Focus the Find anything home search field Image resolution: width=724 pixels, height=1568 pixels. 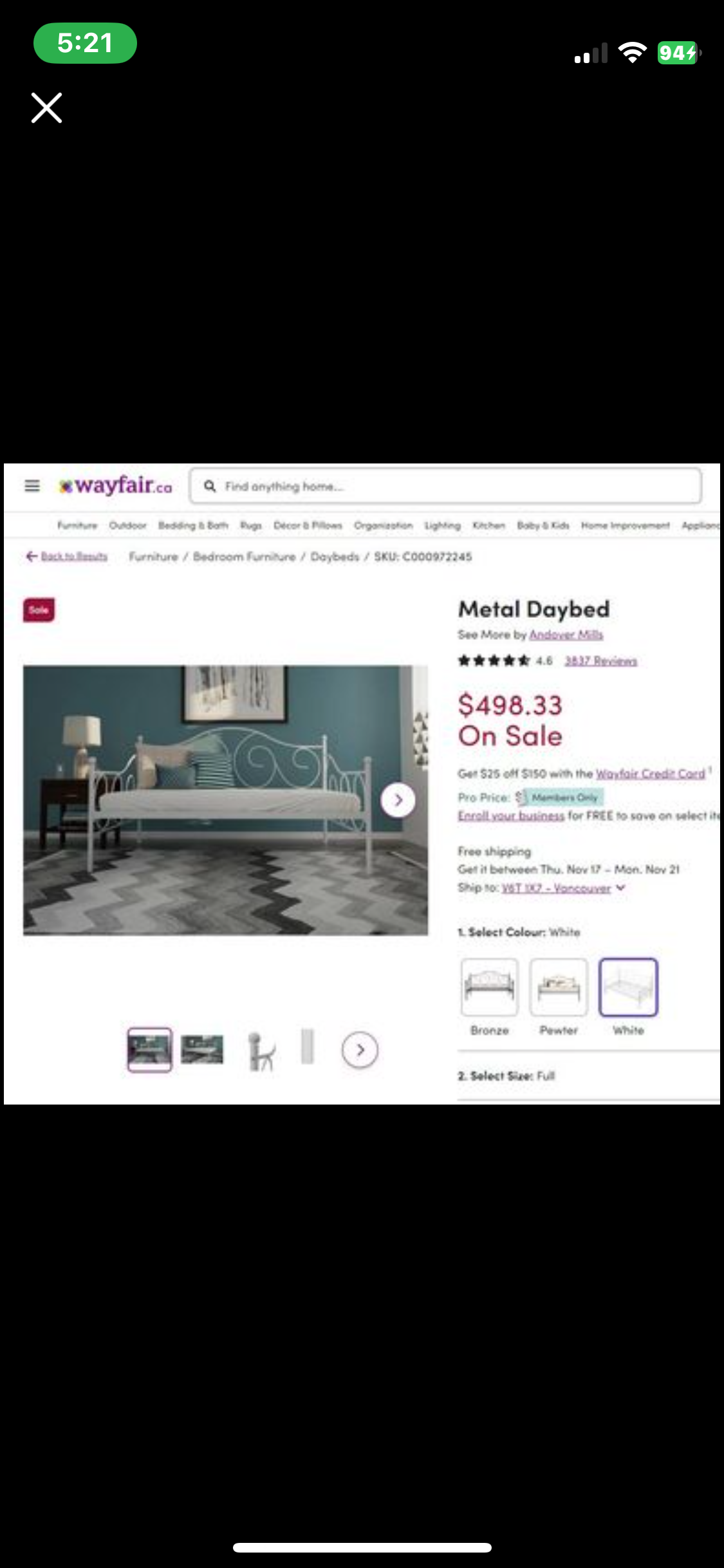pyautogui.click(x=445, y=486)
